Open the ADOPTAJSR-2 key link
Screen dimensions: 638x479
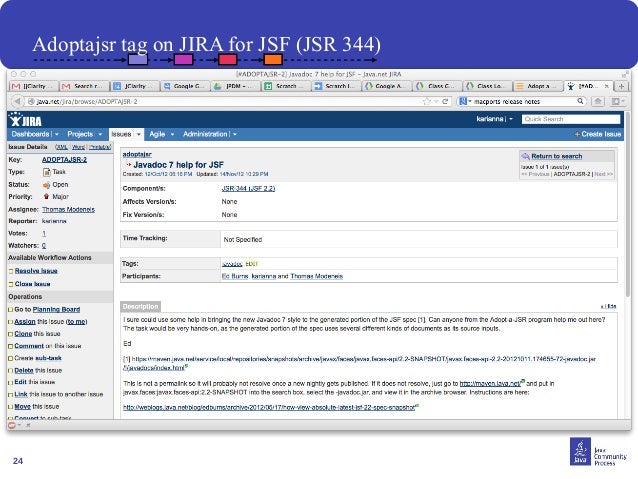point(64,160)
